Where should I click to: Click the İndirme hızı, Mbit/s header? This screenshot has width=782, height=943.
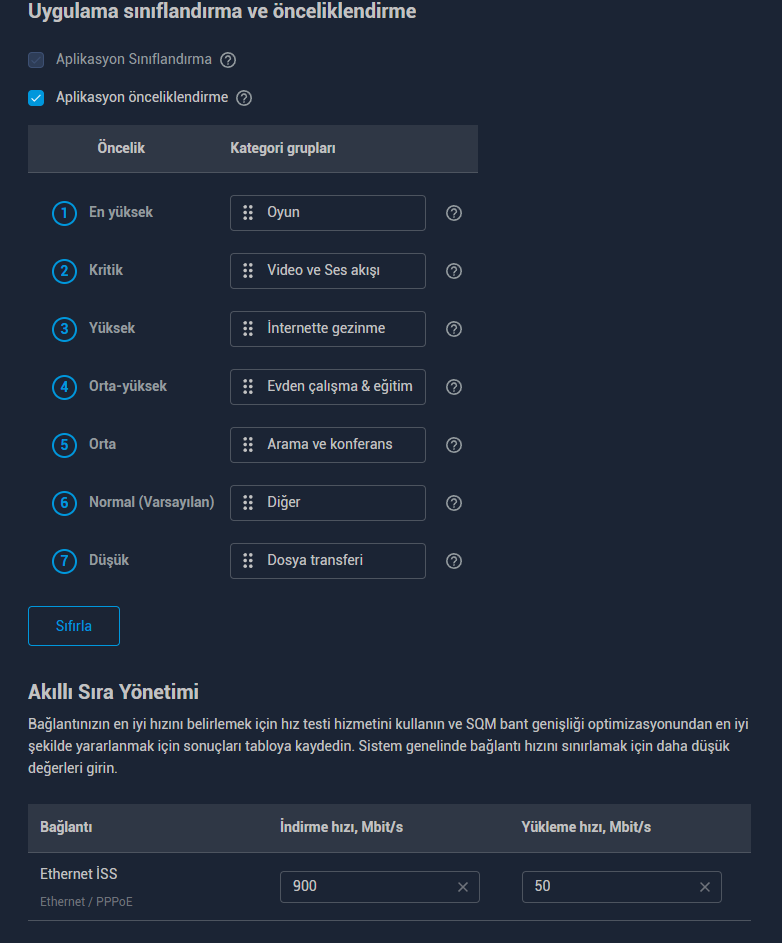pyautogui.click(x=342, y=828)
